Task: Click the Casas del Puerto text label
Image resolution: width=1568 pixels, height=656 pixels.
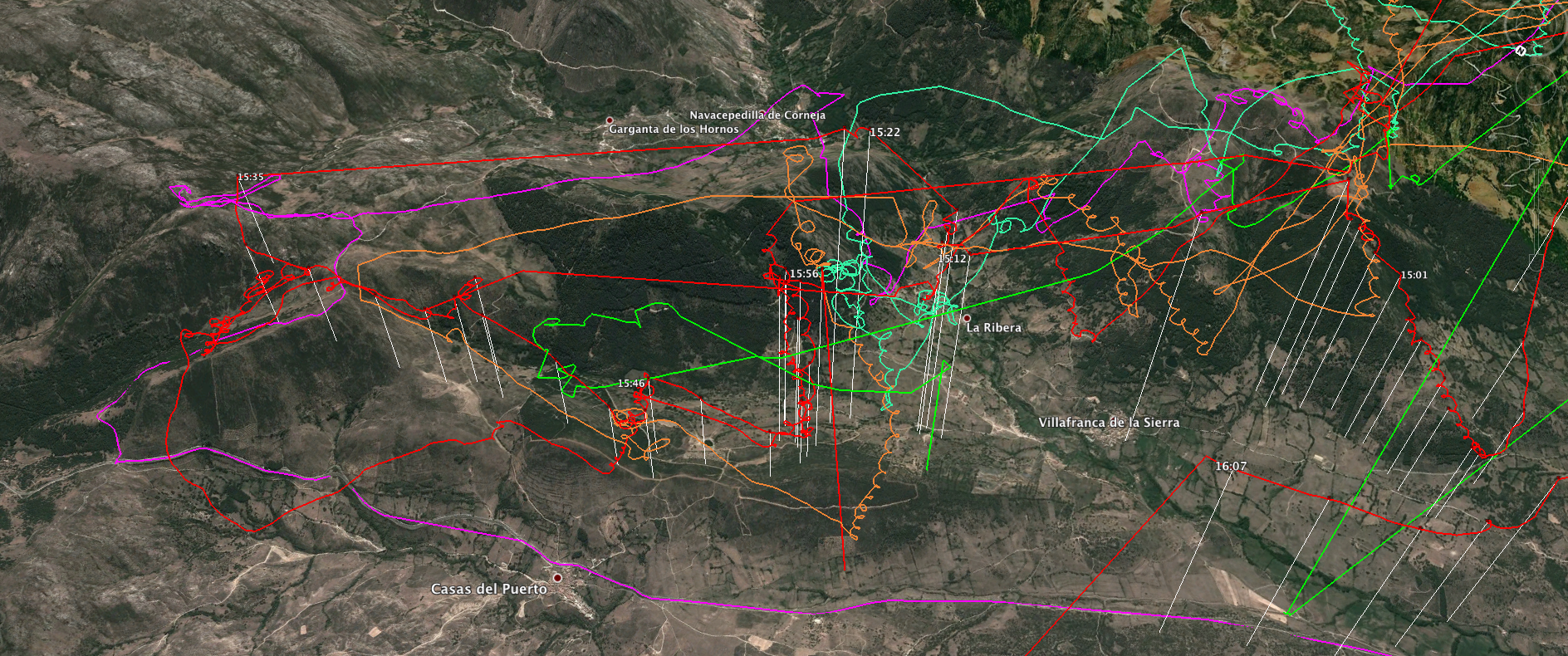Action: pos(489,589)
